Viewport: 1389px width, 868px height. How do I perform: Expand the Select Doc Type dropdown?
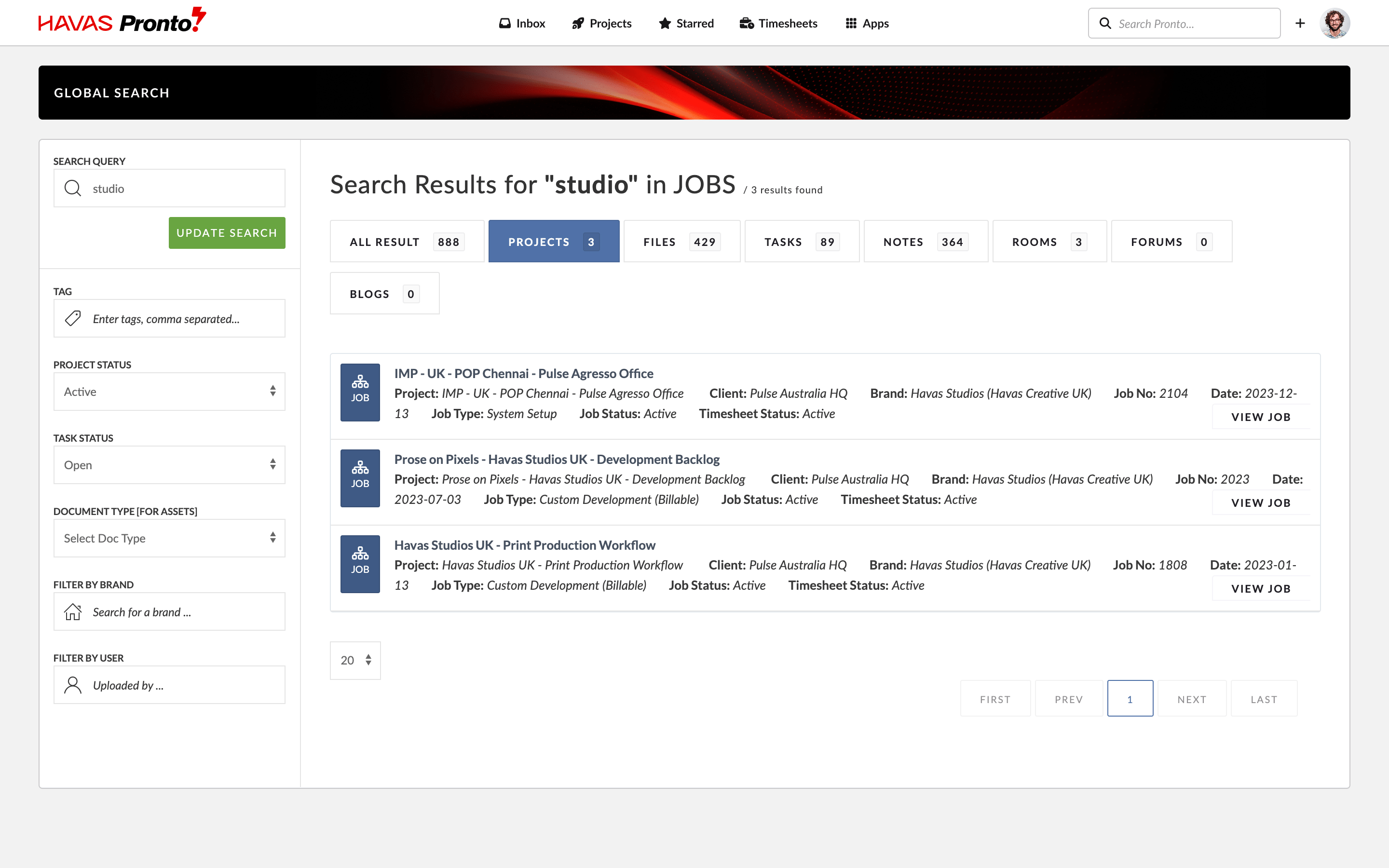click(169, 538)
